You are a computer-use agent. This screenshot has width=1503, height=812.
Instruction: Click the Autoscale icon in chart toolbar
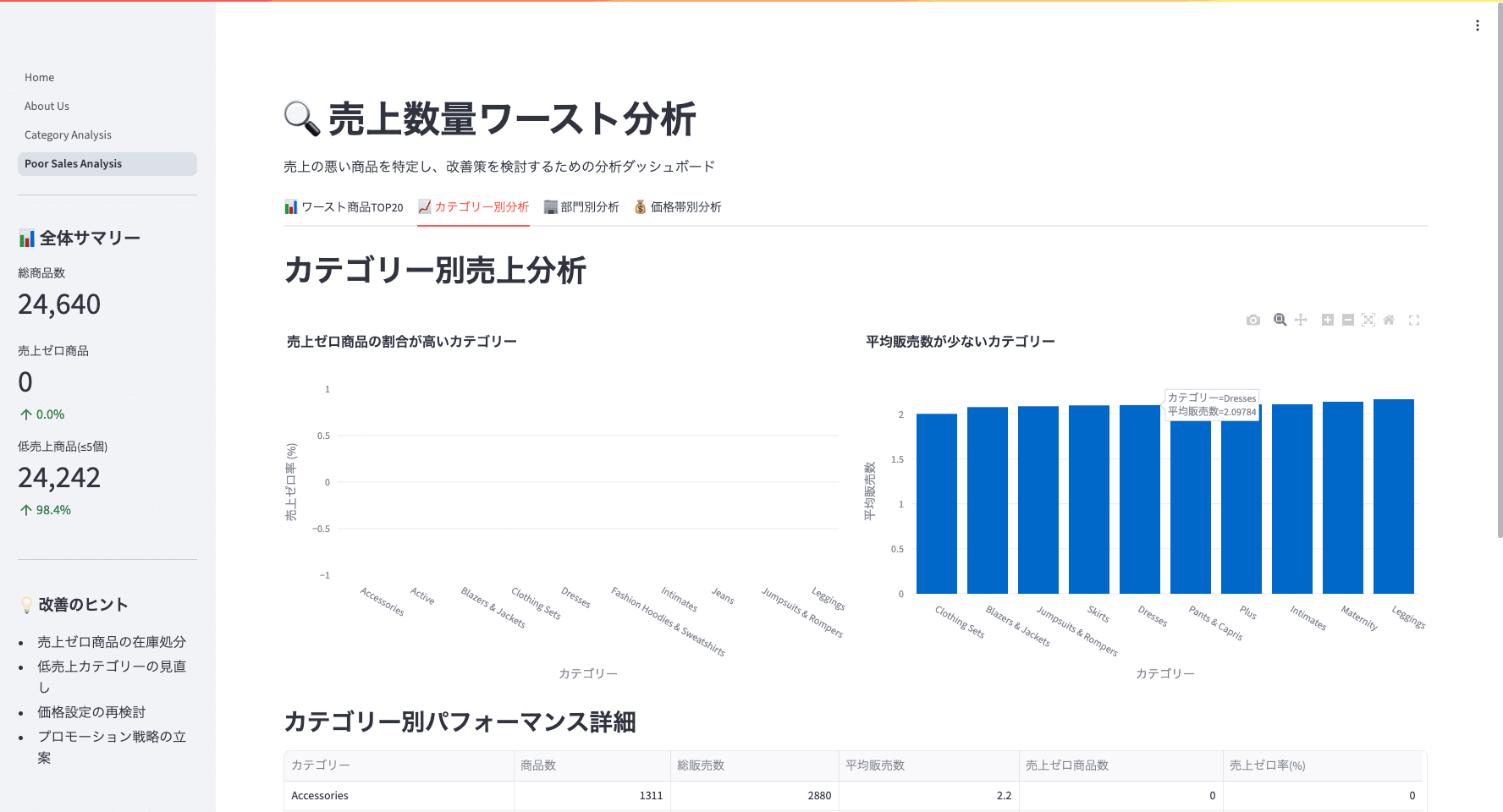pyautogui.click(x=1368, y=320)
